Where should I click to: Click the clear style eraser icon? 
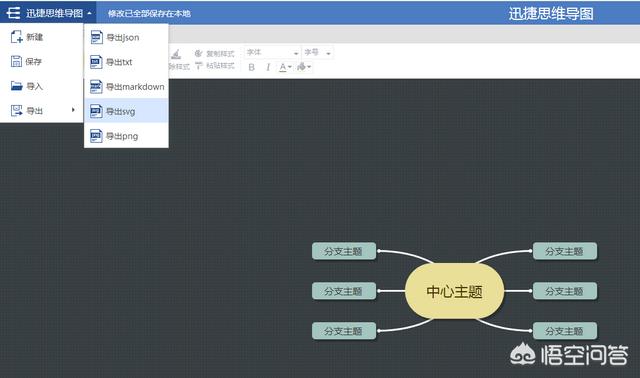(176, 54)
